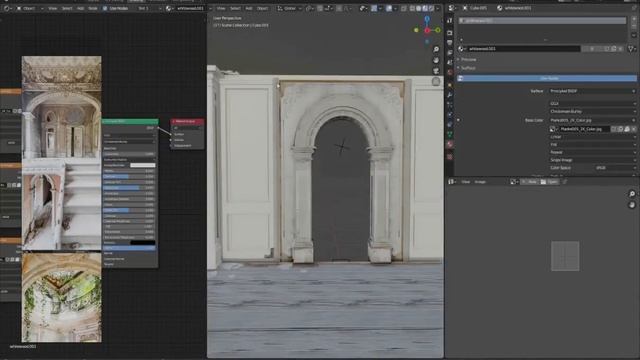The height and width of the screenshot is (360, 640).
Task: Open the World properties tab icon
Action: pyautogui.click(x=450, y=72)
